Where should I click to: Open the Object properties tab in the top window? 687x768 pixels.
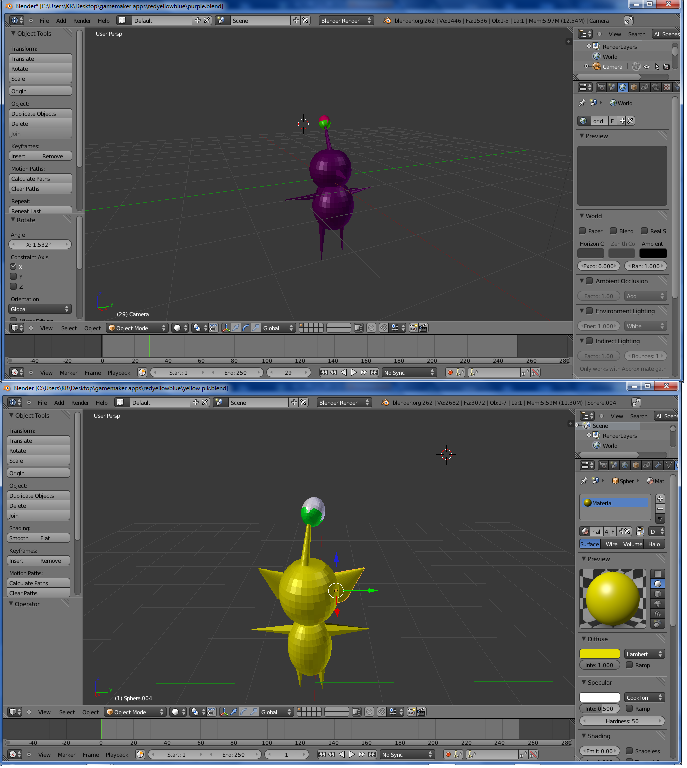(x=634, y=87)
